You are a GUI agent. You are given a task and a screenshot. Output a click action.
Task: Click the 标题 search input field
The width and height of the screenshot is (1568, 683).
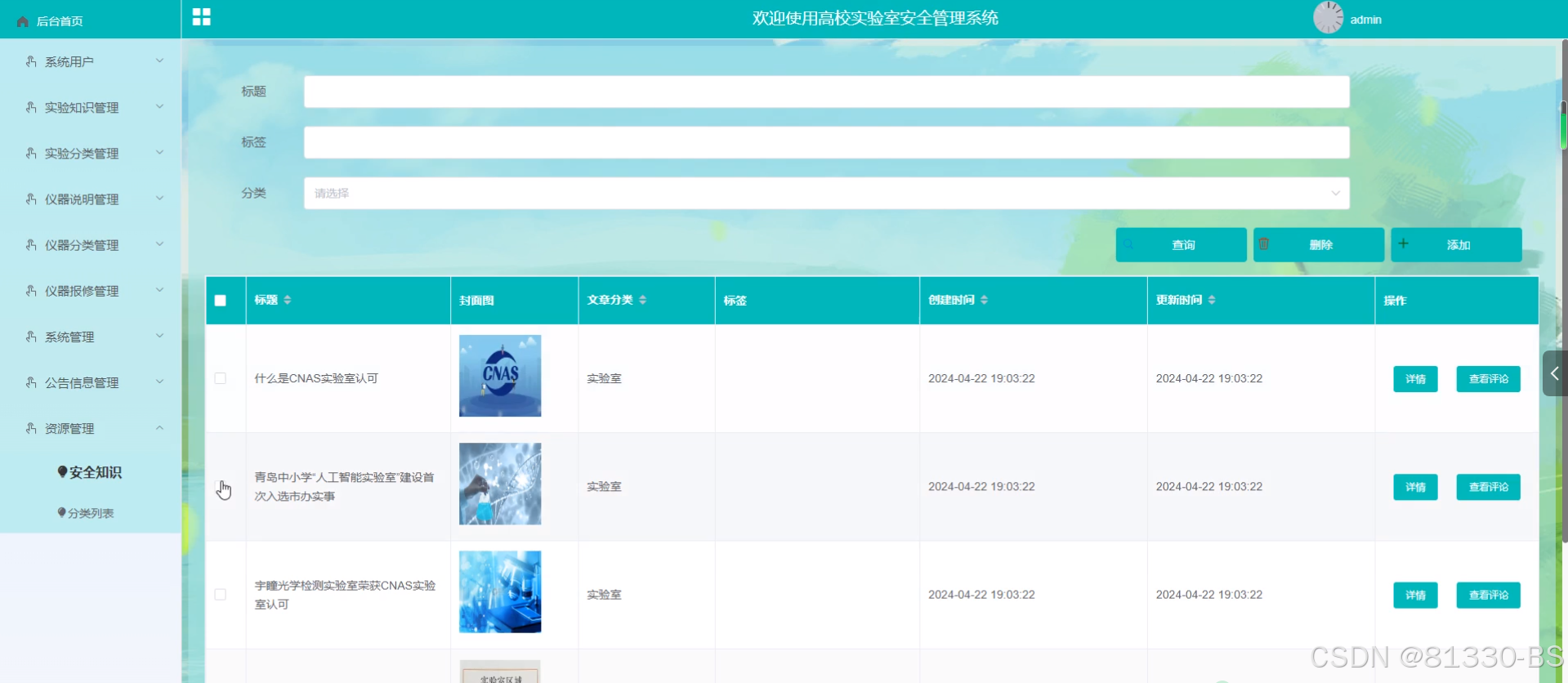826,92
